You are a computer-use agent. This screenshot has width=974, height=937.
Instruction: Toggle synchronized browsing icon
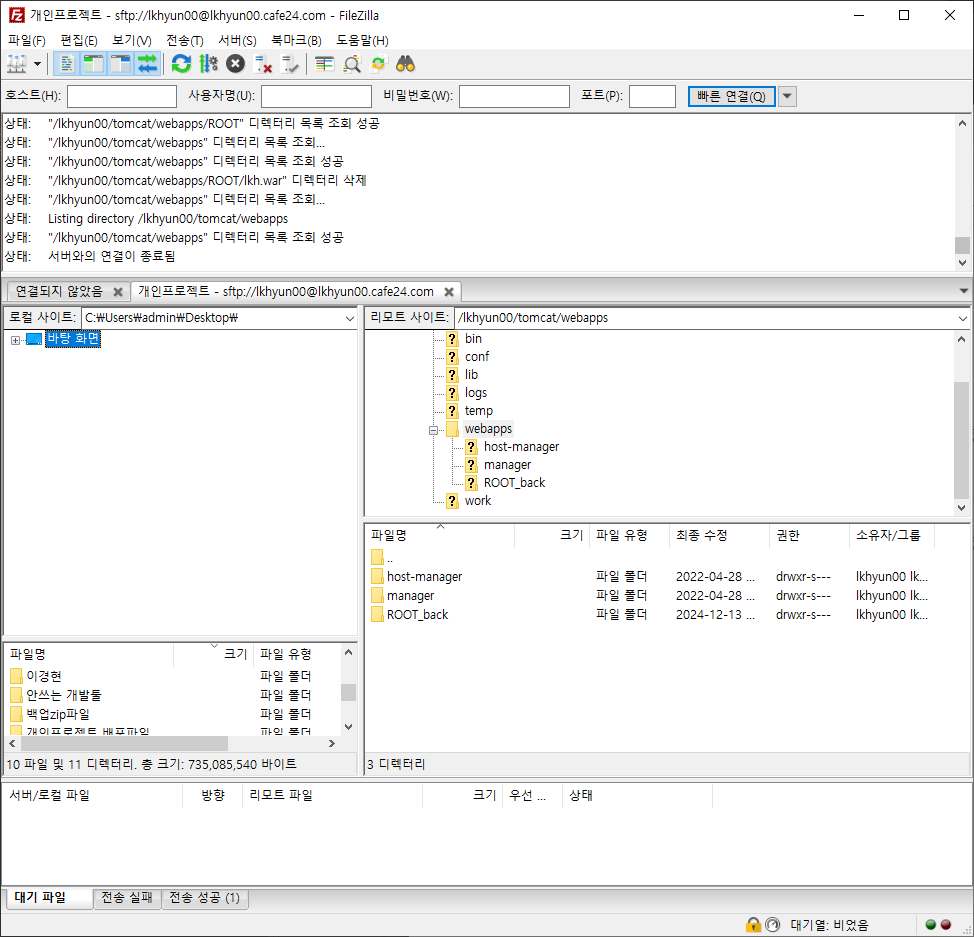point(378,64)
